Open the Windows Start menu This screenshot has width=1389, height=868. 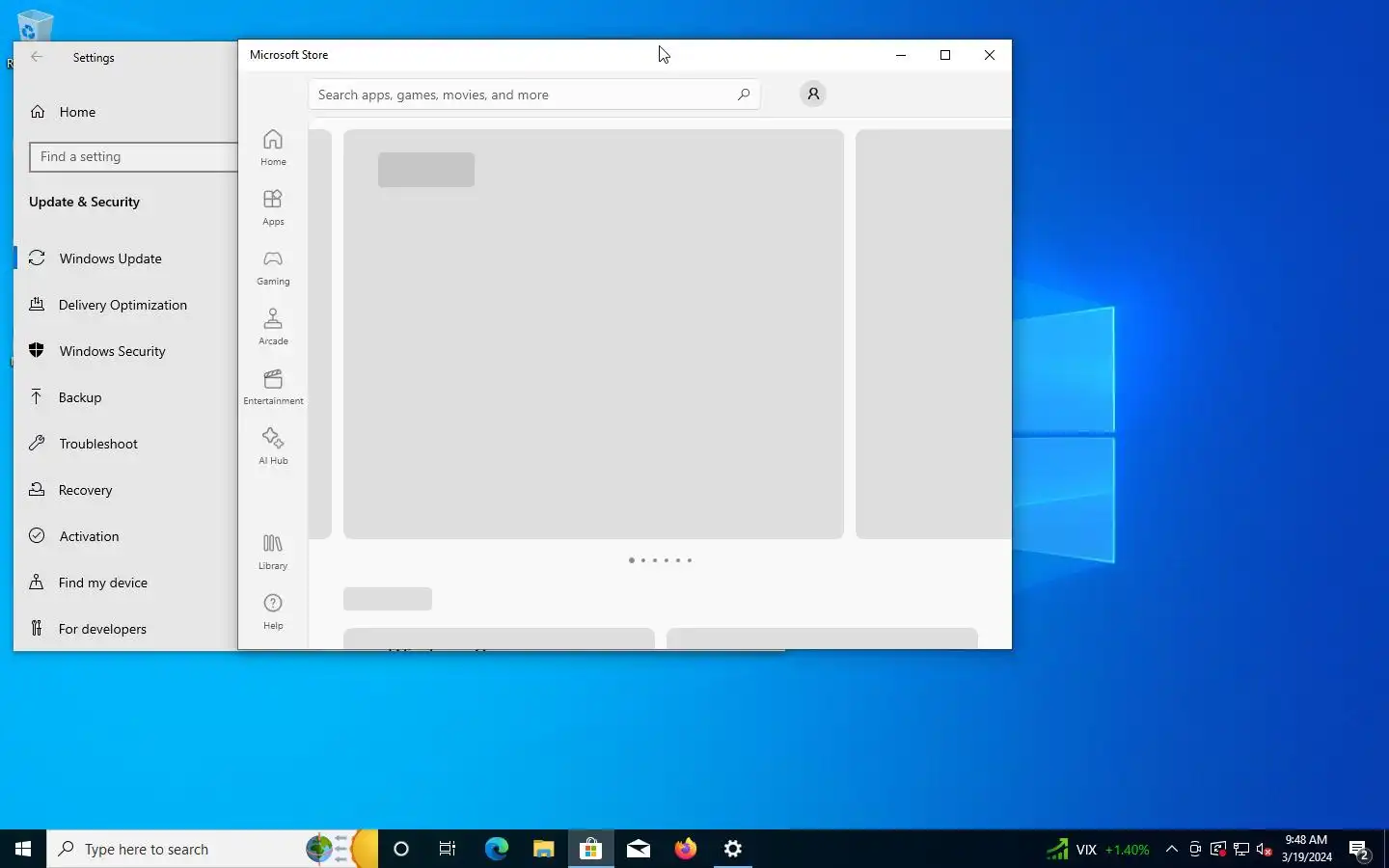[23, 849]
